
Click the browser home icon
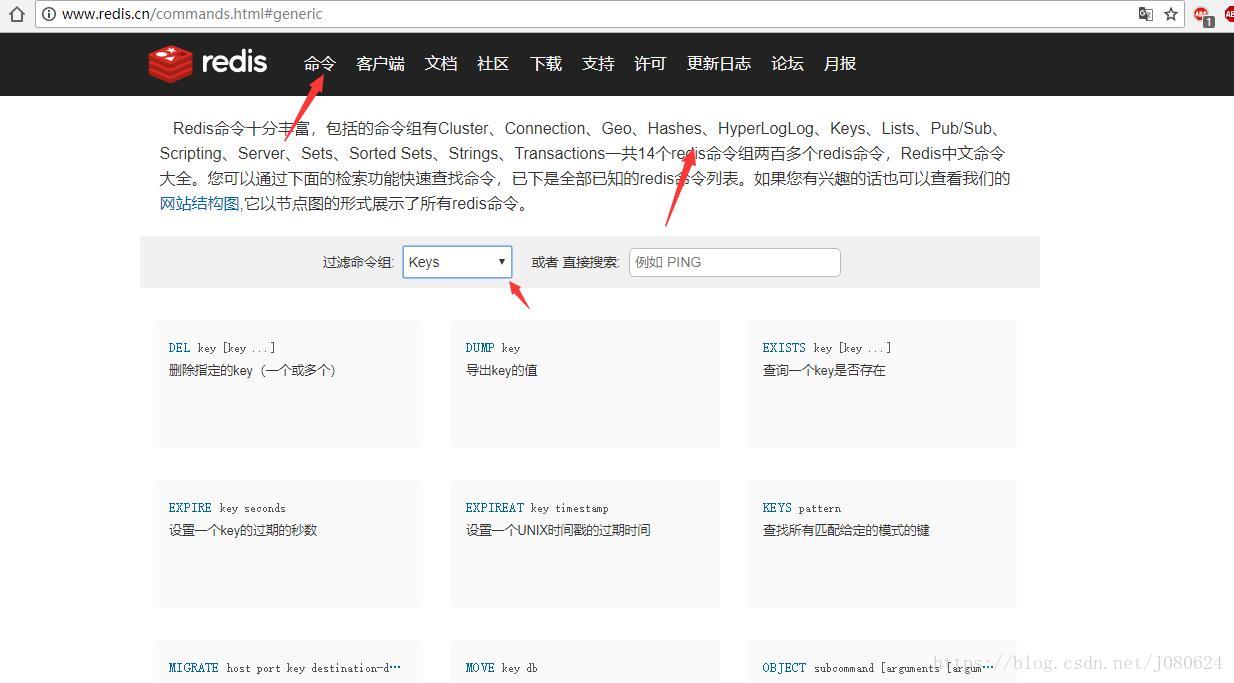pos(16,14)
